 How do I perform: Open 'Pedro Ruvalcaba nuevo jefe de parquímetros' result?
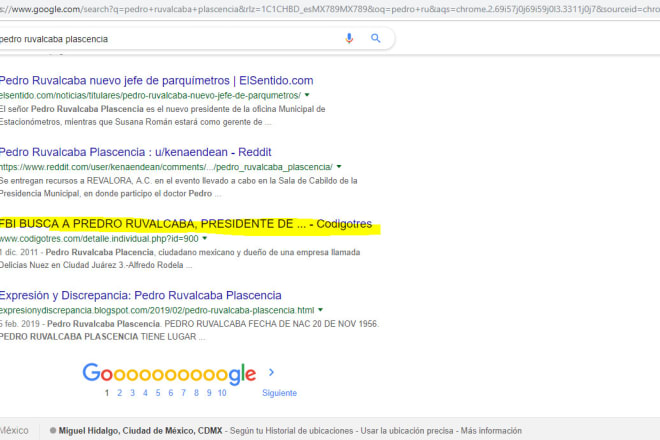tap(156, 80)
